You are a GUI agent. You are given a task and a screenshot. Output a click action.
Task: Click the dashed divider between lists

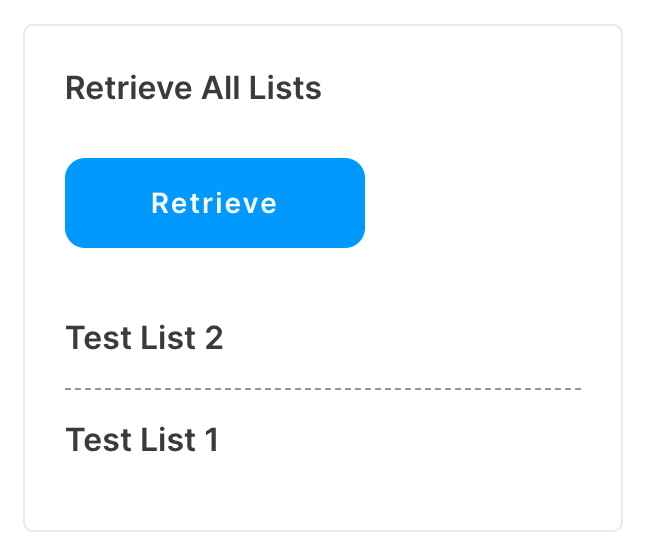tap(323, 389)
